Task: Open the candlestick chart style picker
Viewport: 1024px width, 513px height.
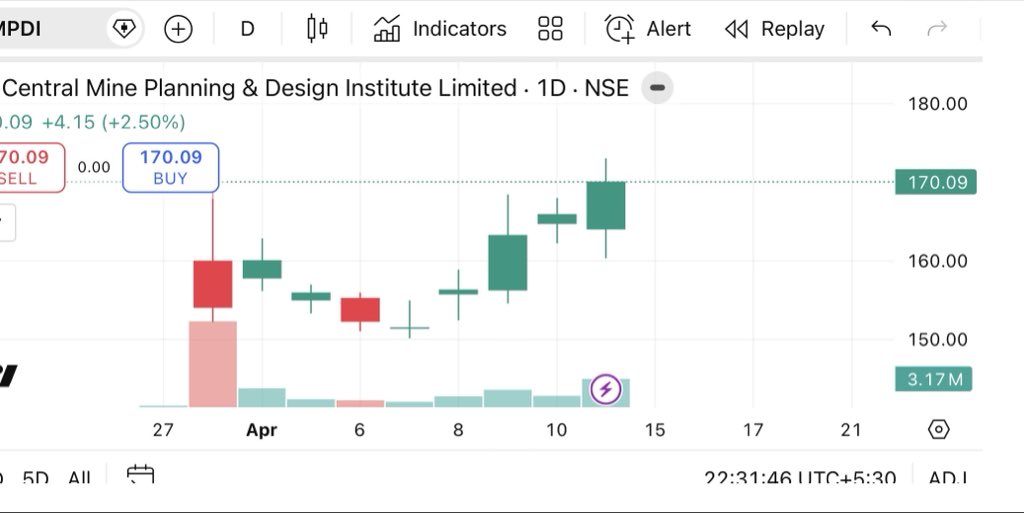Action: coord(317,29)
